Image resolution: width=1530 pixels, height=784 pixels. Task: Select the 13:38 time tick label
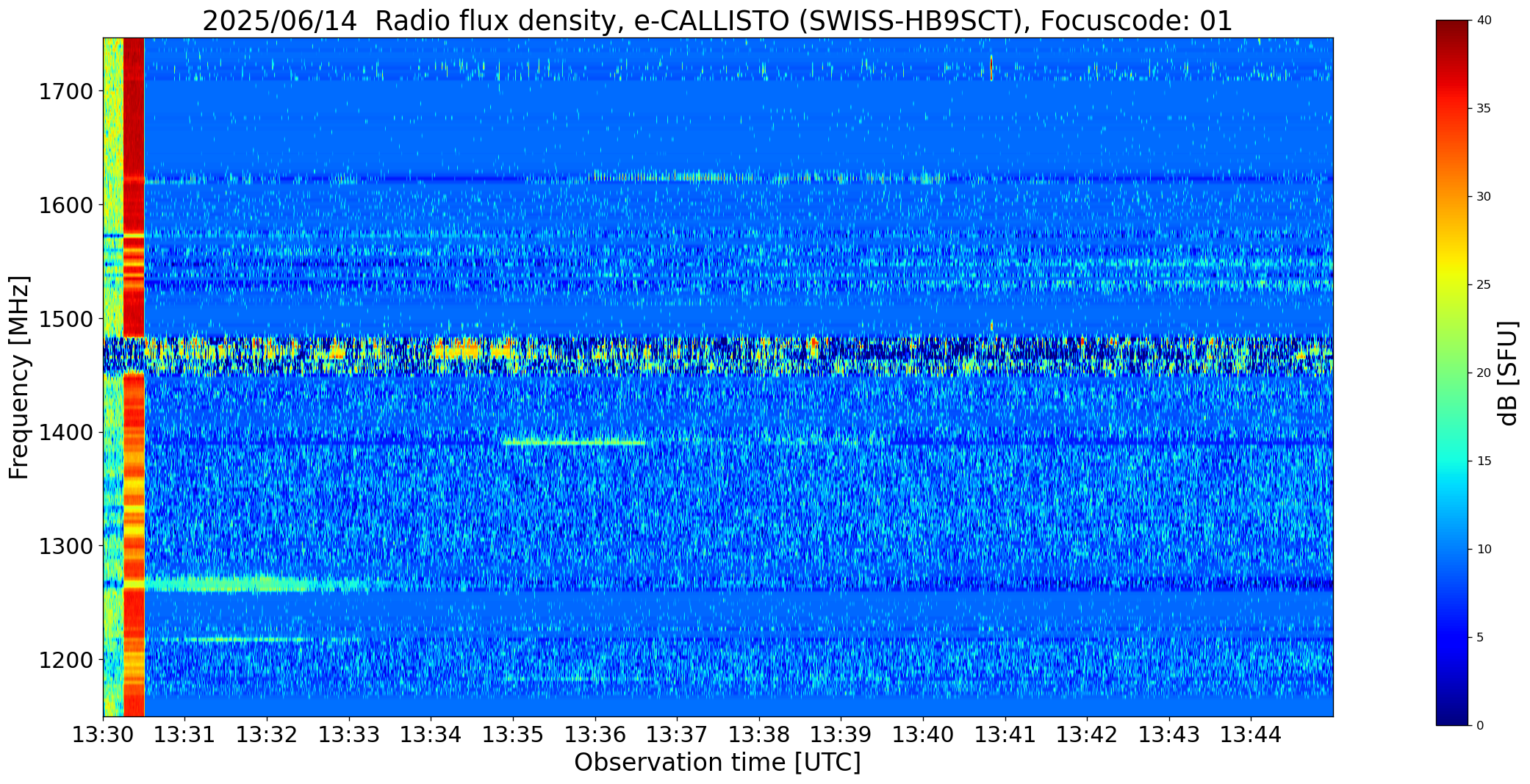[759, 735]
